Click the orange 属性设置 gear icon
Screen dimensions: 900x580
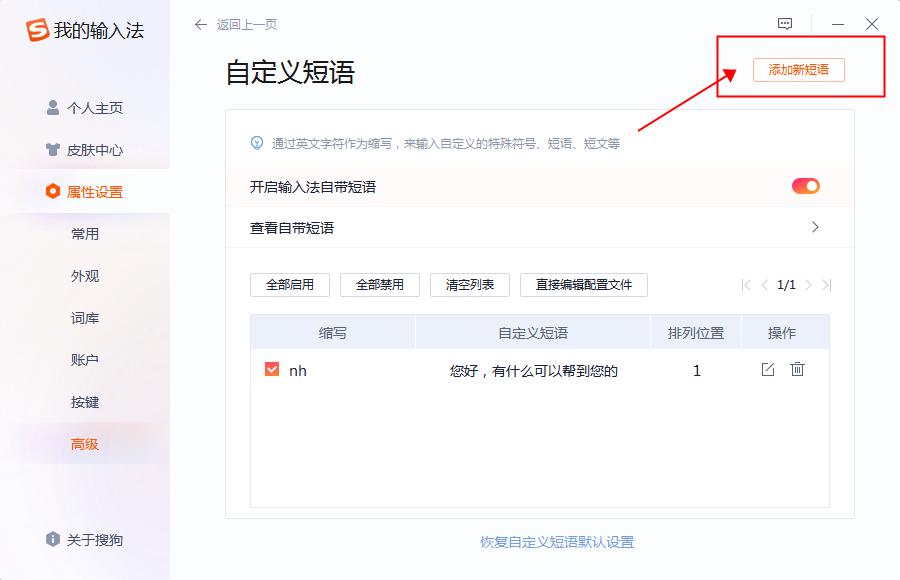(x=53, y=191)
